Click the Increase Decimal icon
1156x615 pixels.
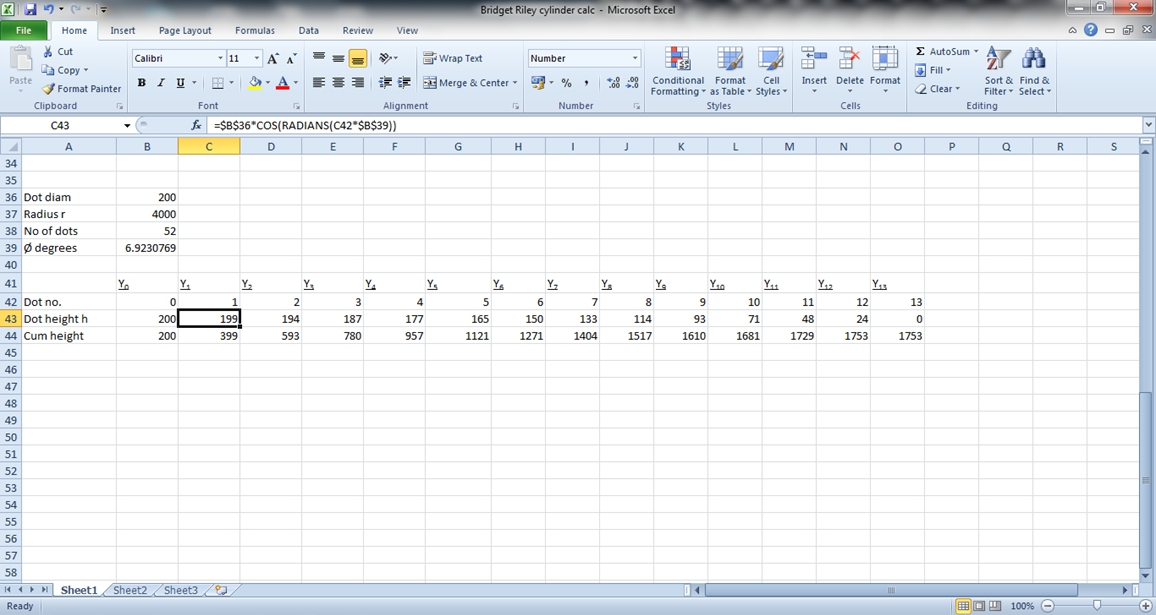614,83
